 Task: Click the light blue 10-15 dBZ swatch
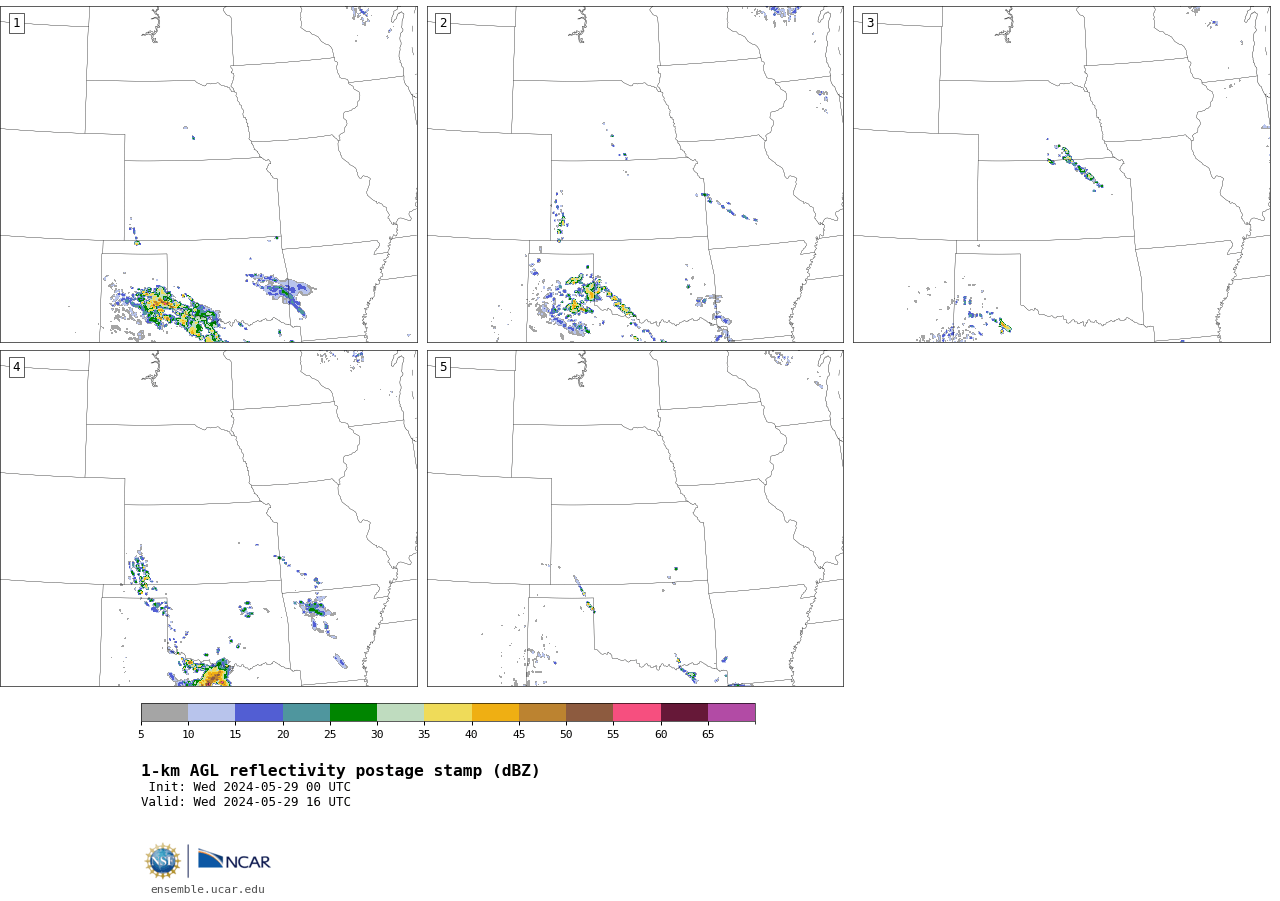pos(211,712)
